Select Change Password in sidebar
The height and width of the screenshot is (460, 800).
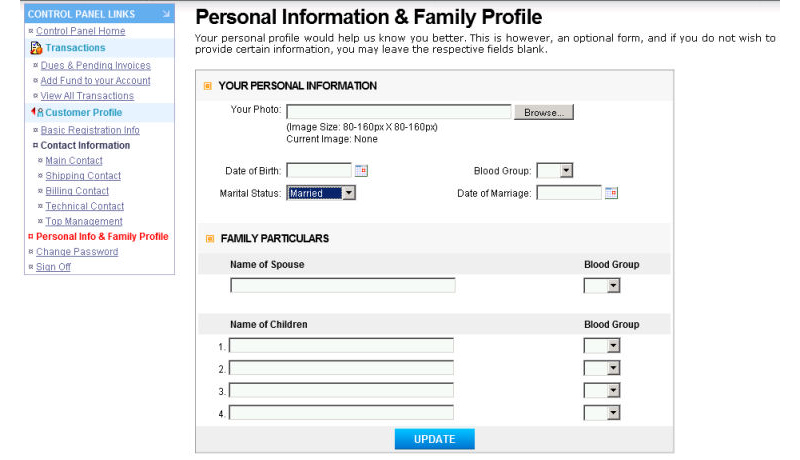click(77, 251)
